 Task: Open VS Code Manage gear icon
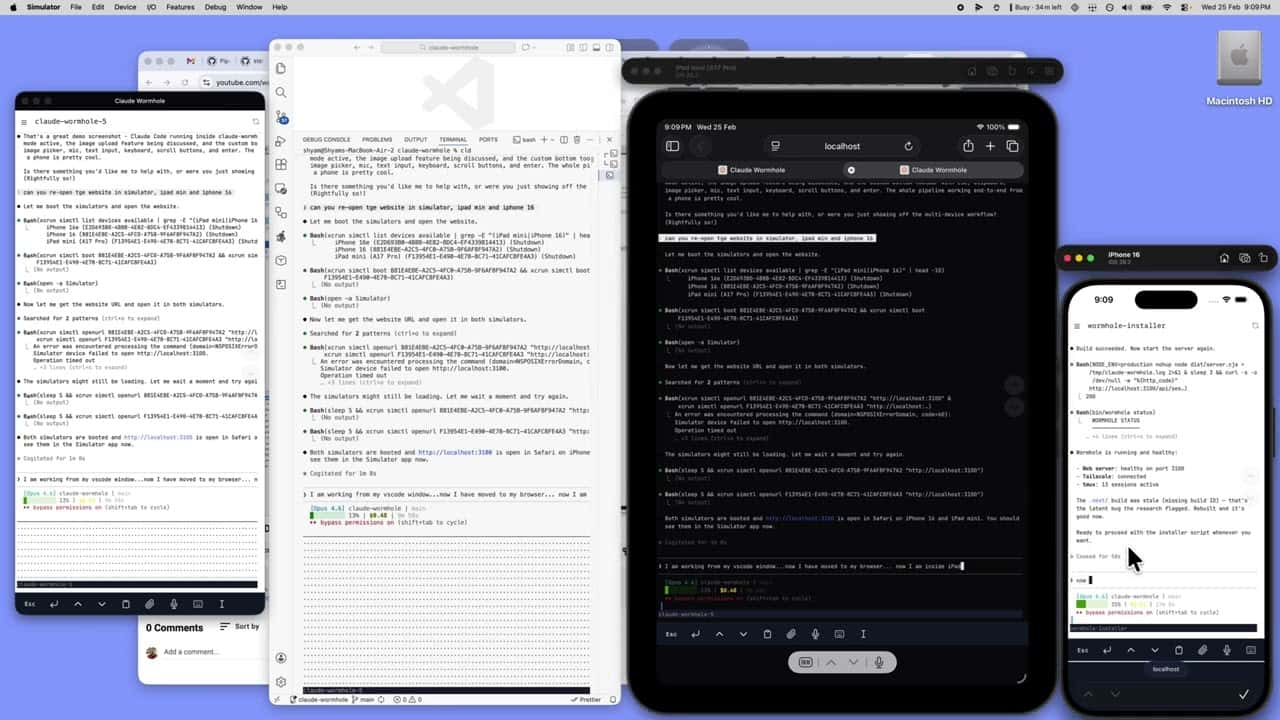[281, 682]
